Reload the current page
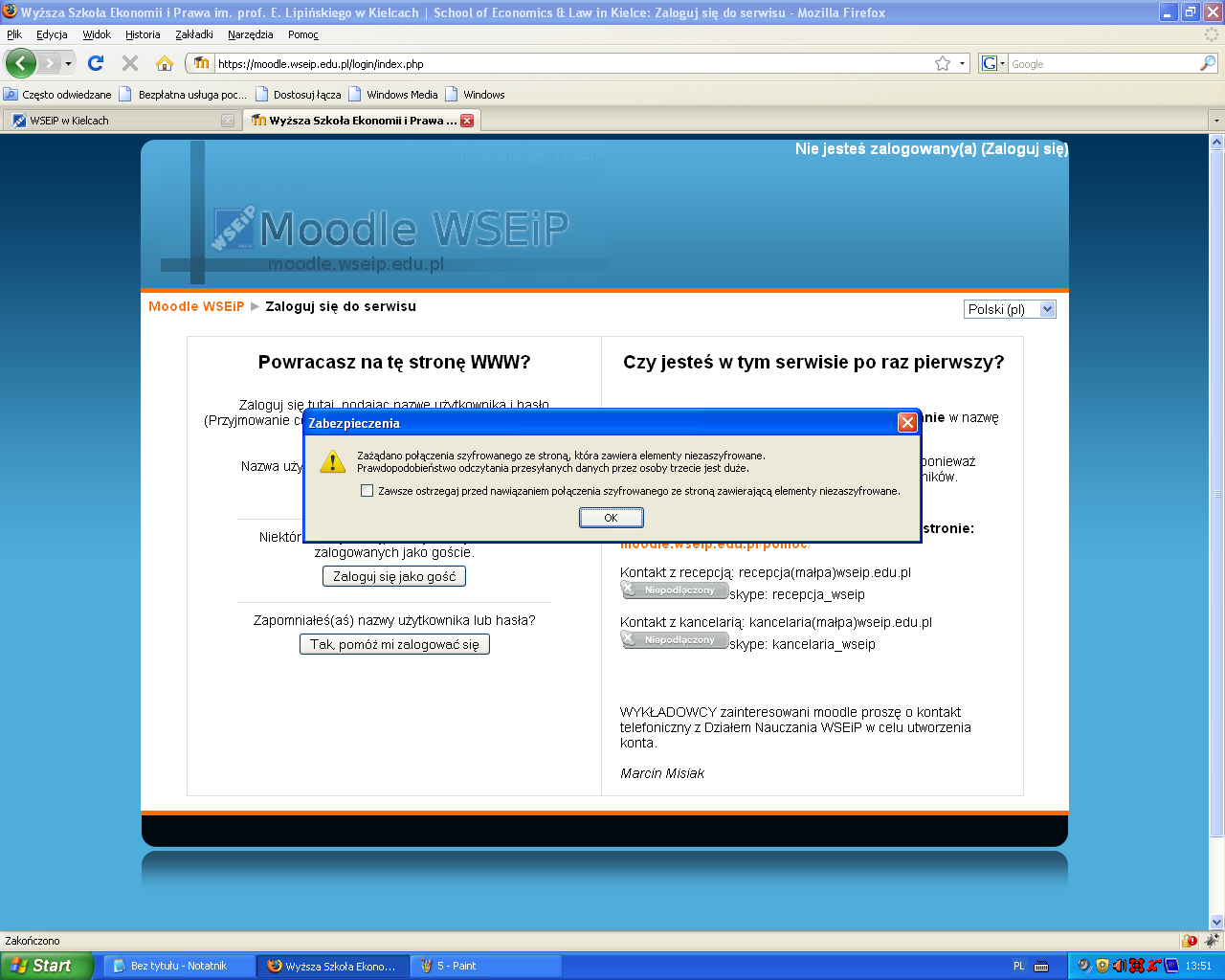 (x=96, y=63)
